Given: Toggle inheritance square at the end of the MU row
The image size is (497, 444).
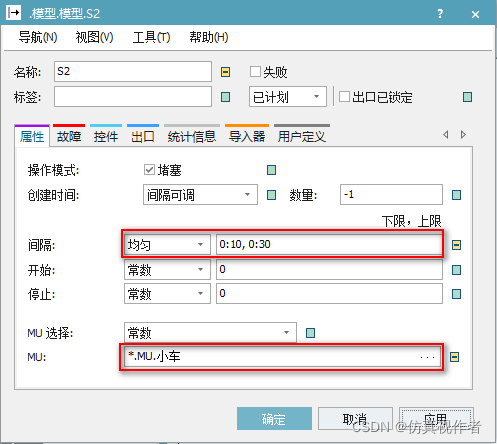Looking at the screenshot, I should [454, 357].
